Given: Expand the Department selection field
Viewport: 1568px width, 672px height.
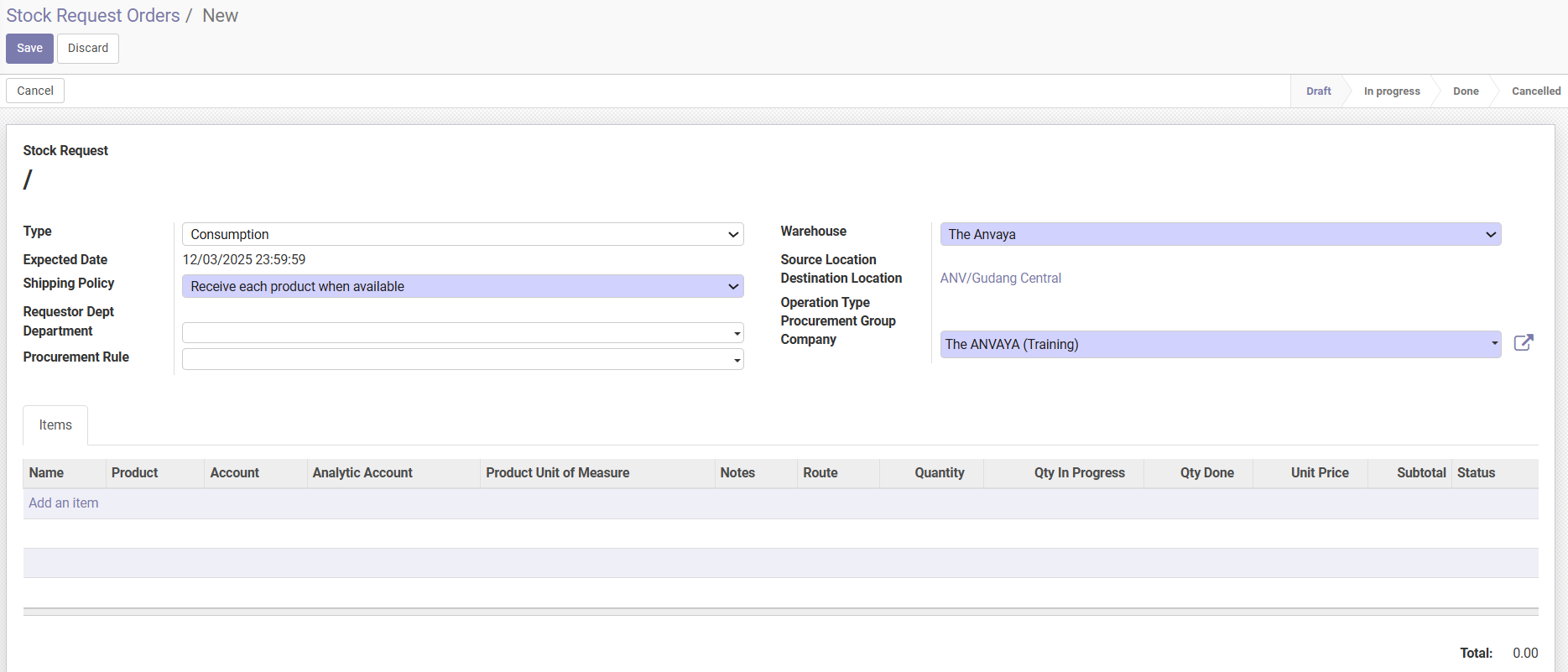Looking at the screenshot, I should tap(462, 333).
